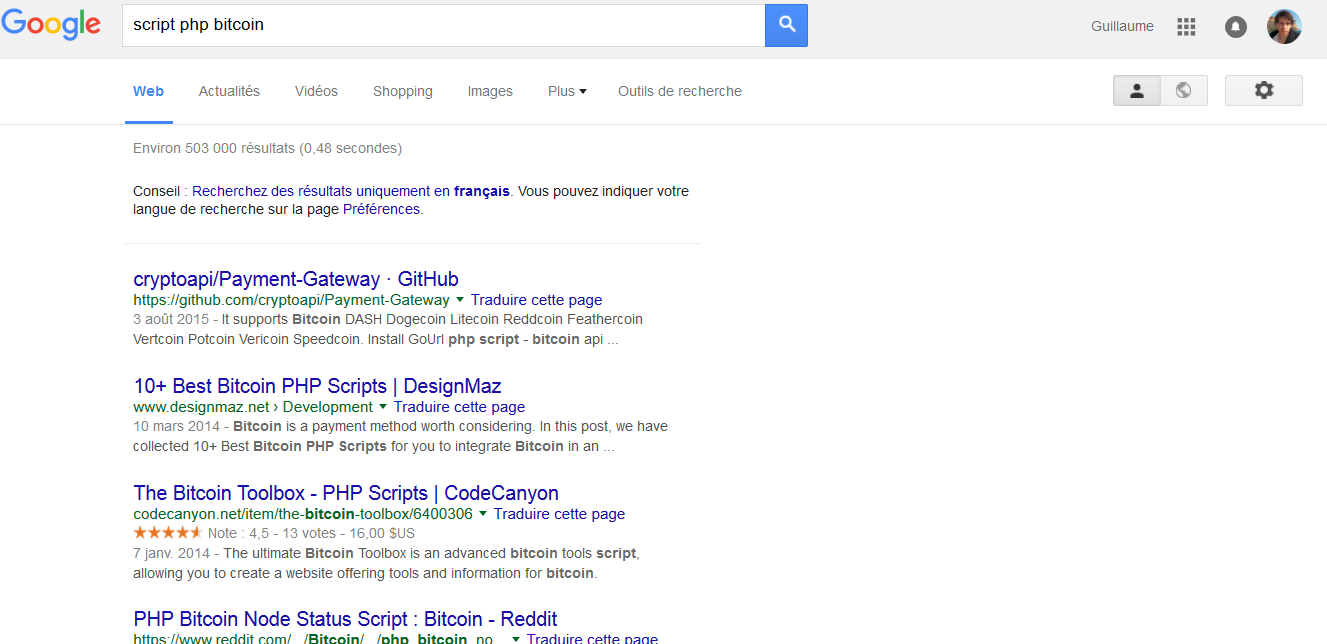The width and height of the screenshot is (1327, 644).
Task: Switch to the Actualités tab
Action: click(229, 91)
